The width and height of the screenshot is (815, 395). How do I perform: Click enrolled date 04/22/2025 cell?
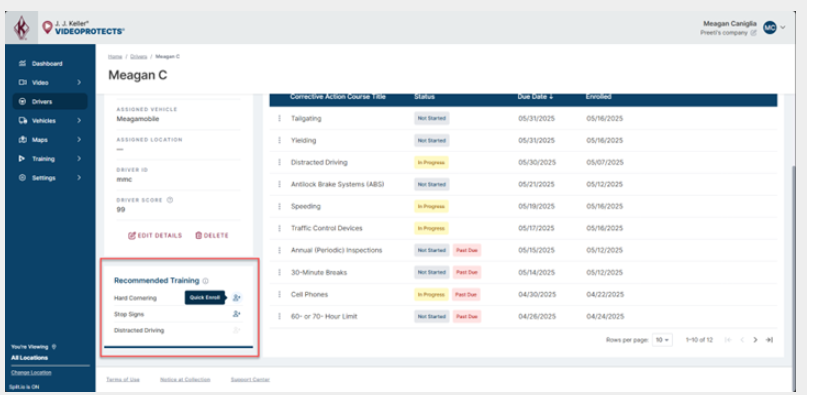605,294
